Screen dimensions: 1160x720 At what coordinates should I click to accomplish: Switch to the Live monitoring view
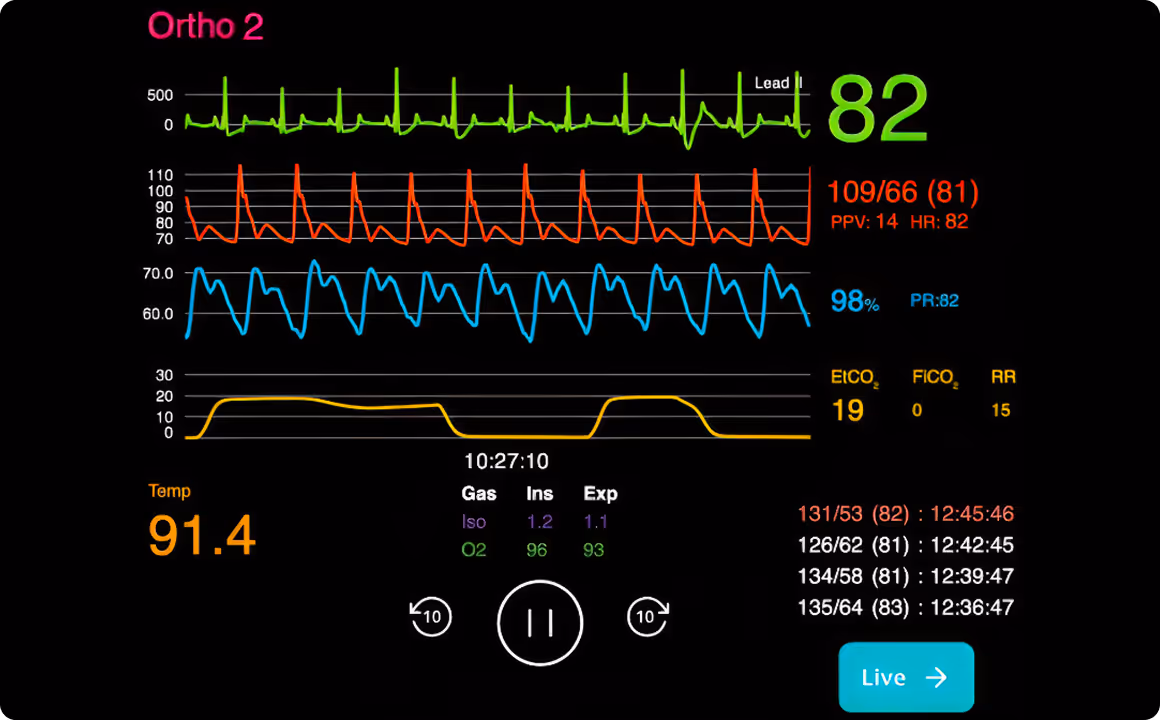point(906,677)
